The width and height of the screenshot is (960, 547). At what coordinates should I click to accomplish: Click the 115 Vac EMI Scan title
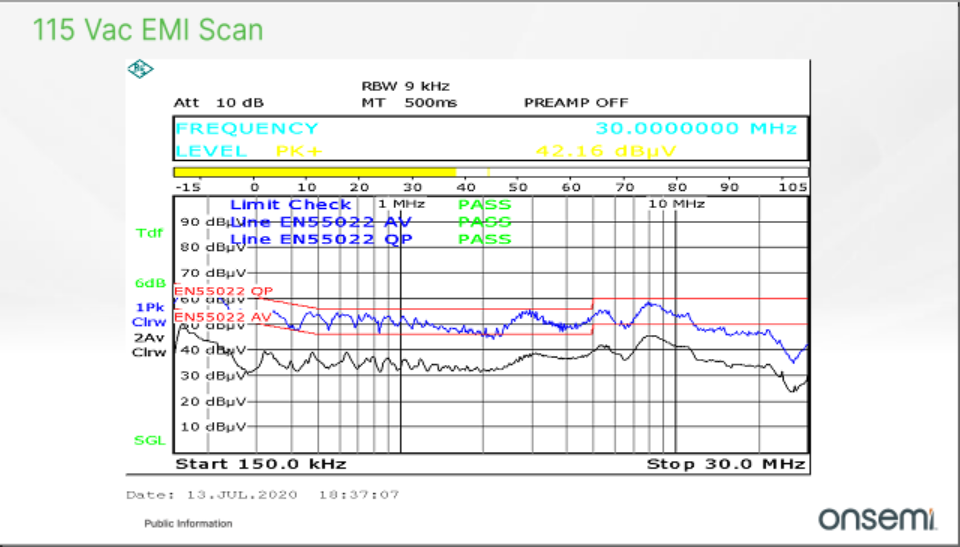click(148, 30)
